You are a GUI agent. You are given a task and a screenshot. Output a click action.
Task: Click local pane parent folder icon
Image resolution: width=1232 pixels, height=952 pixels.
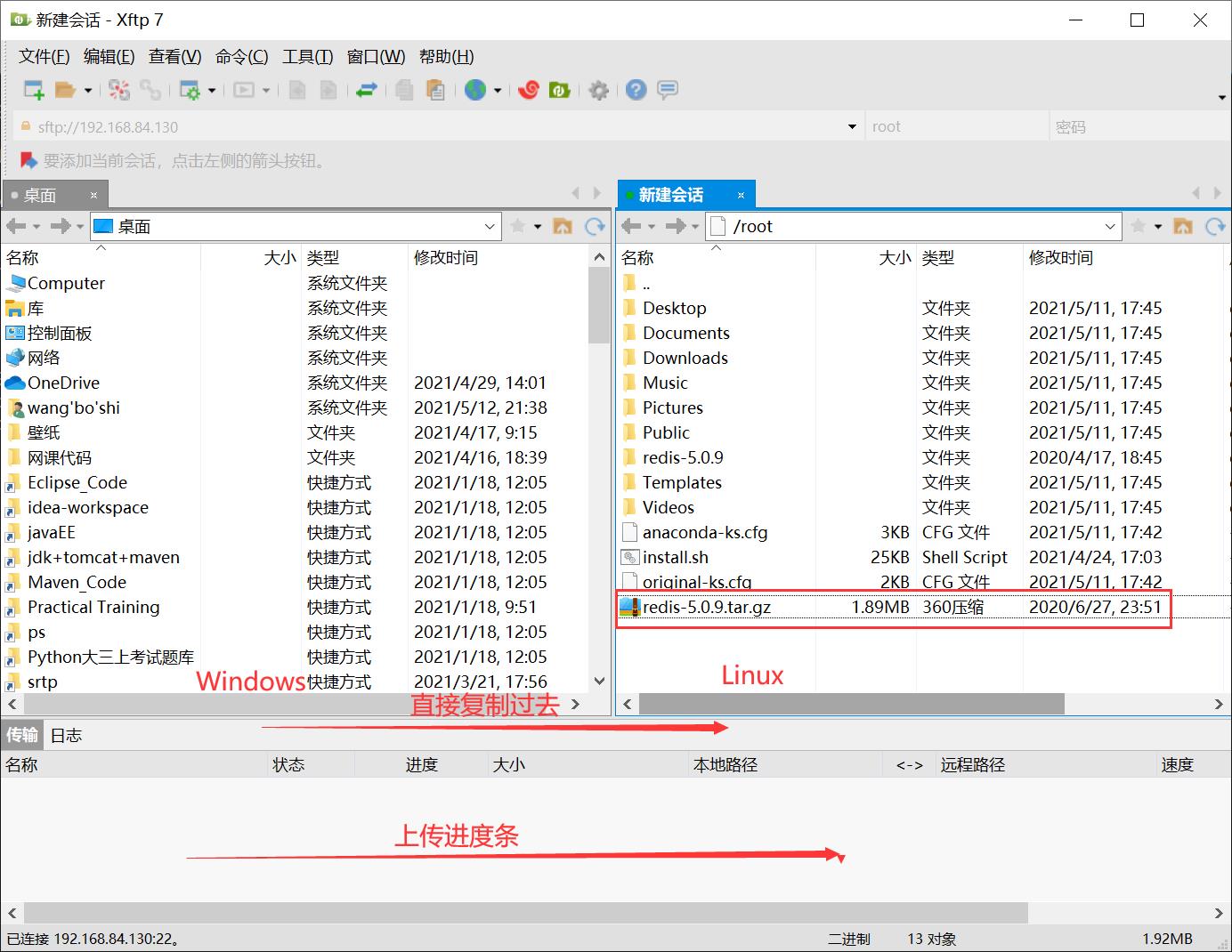563,226
